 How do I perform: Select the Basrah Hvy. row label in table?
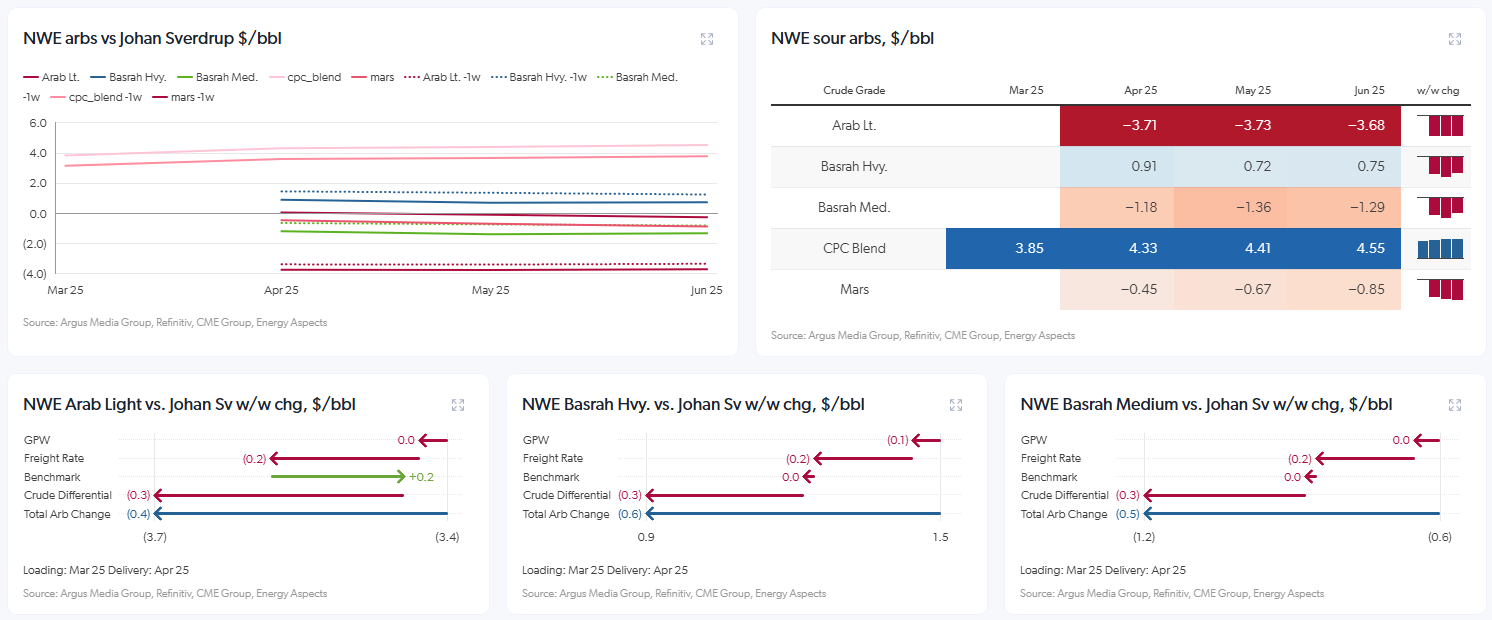[x=854, y=167]
